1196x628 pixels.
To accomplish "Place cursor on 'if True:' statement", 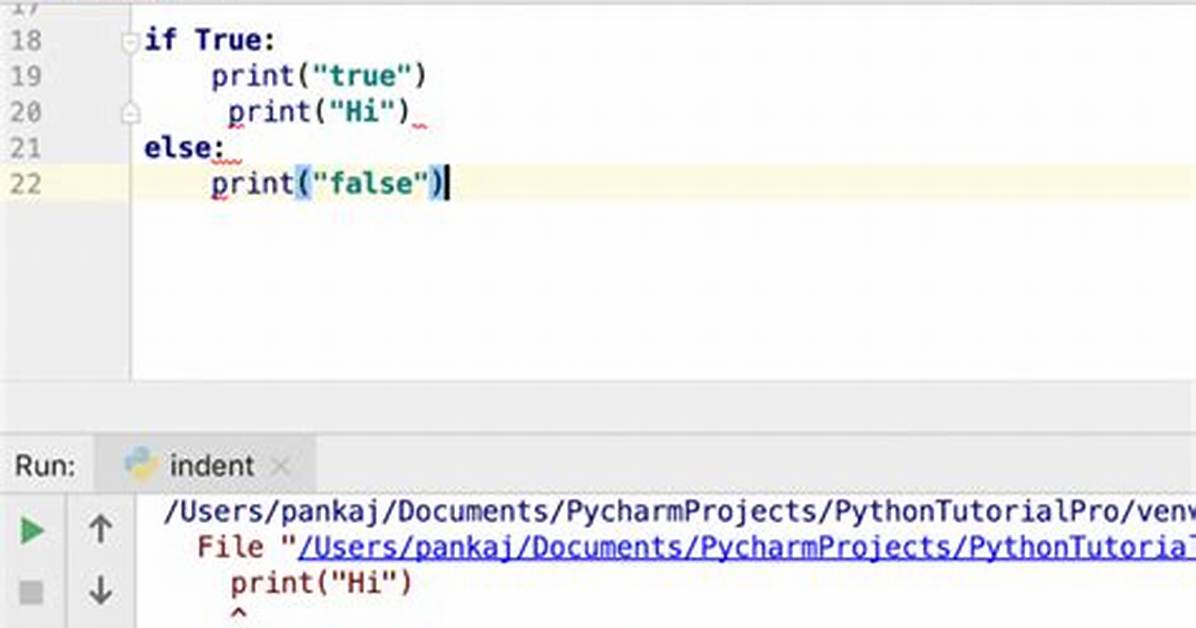I will [210, 40].
